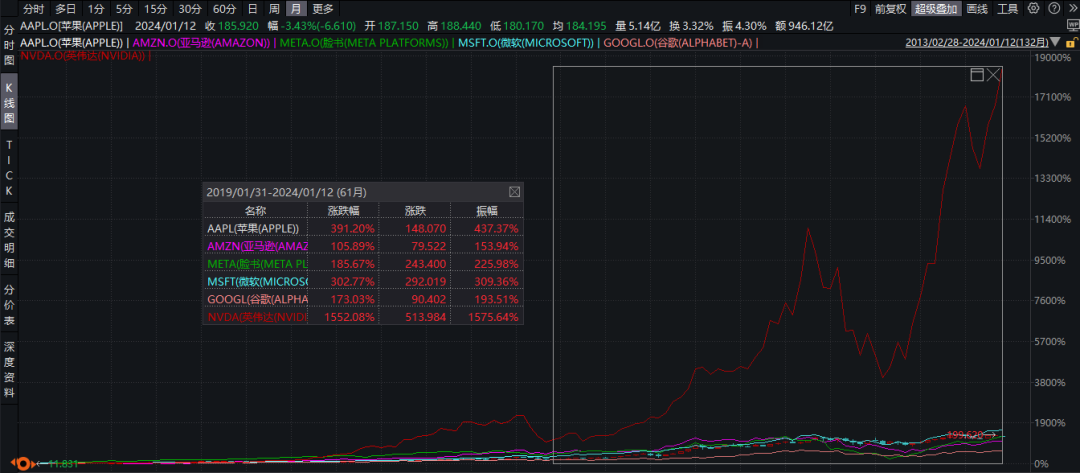The height and width of the screenshot is (473, 1080).
Task: Close the selected chart range box
Action: tap(993, 74)
